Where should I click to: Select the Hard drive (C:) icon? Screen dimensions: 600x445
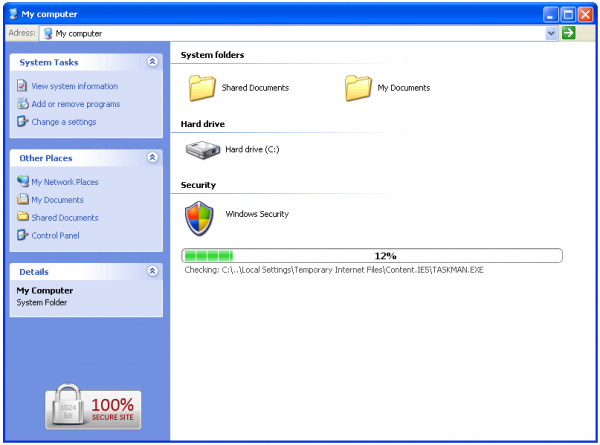203,150
